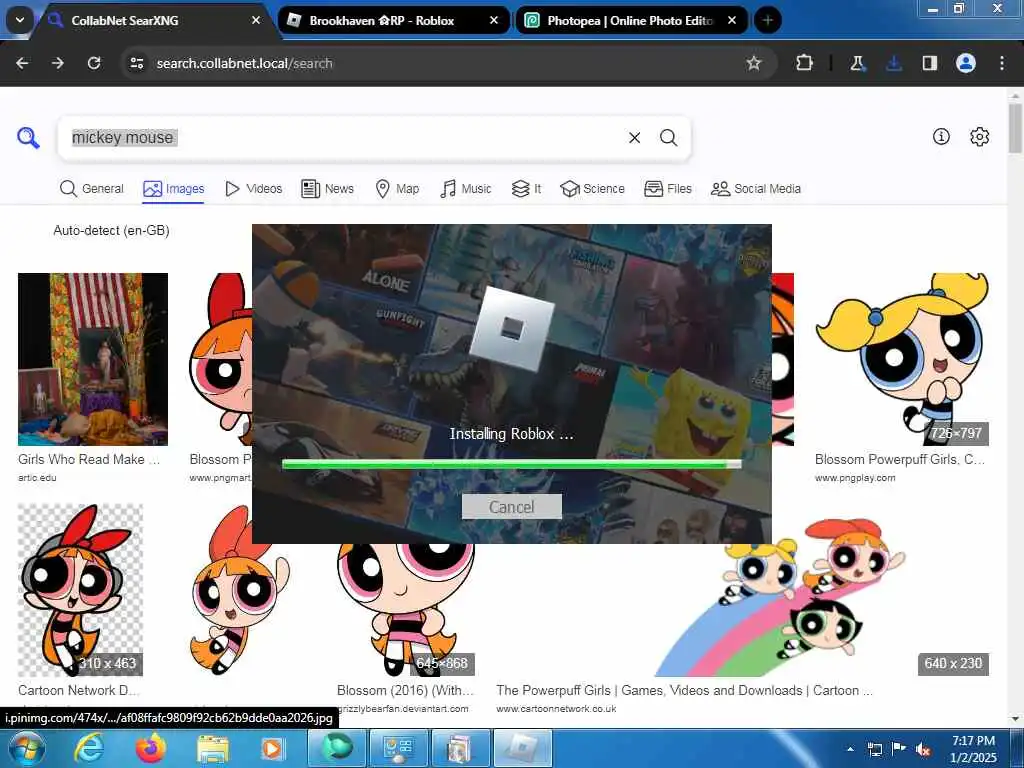Select the Files search category
This screenshot has height=768, width=1024.
click(x=667, y=189)
